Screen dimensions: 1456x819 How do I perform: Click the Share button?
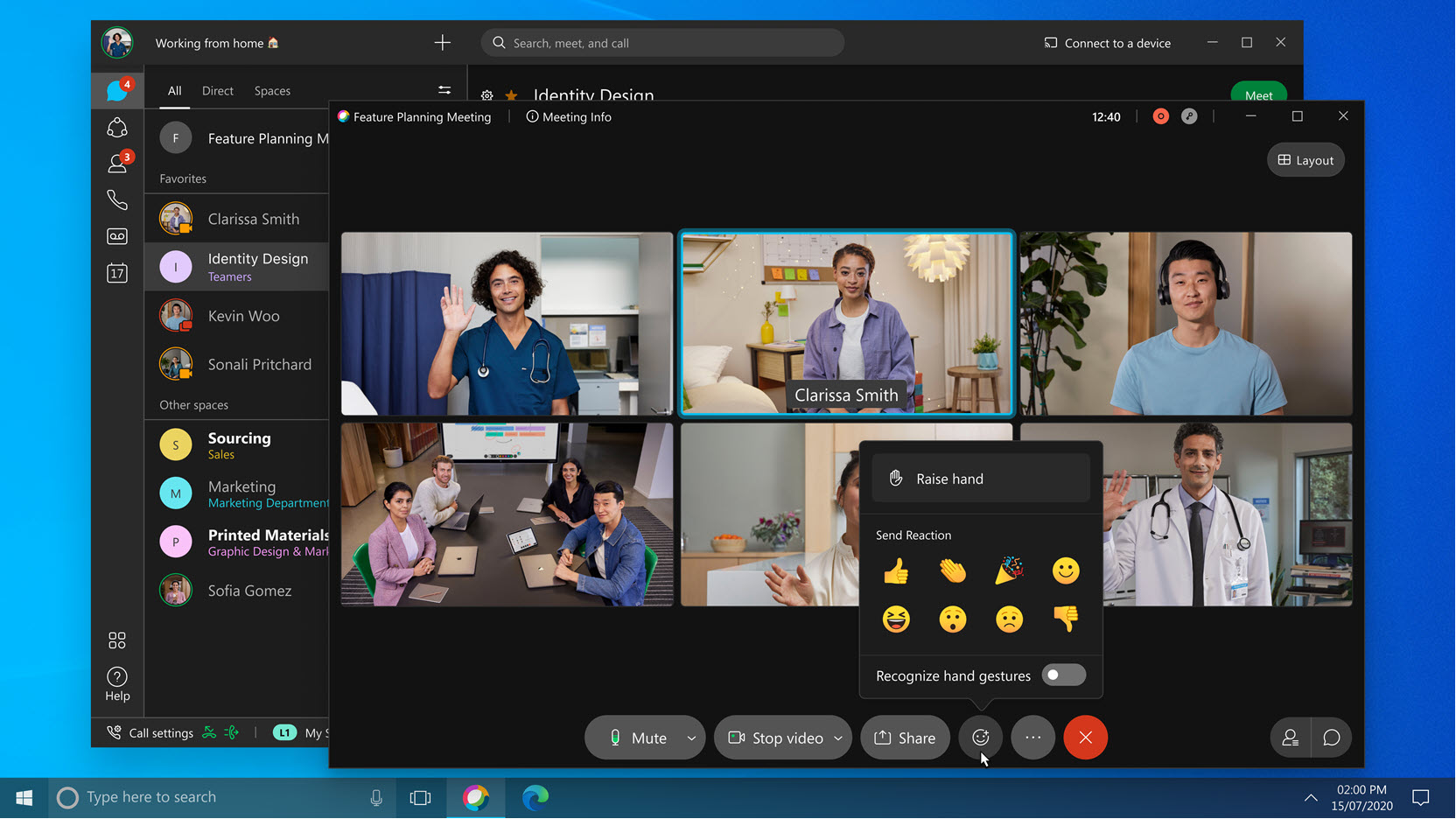pyautogui.click(x=906, y=738)
